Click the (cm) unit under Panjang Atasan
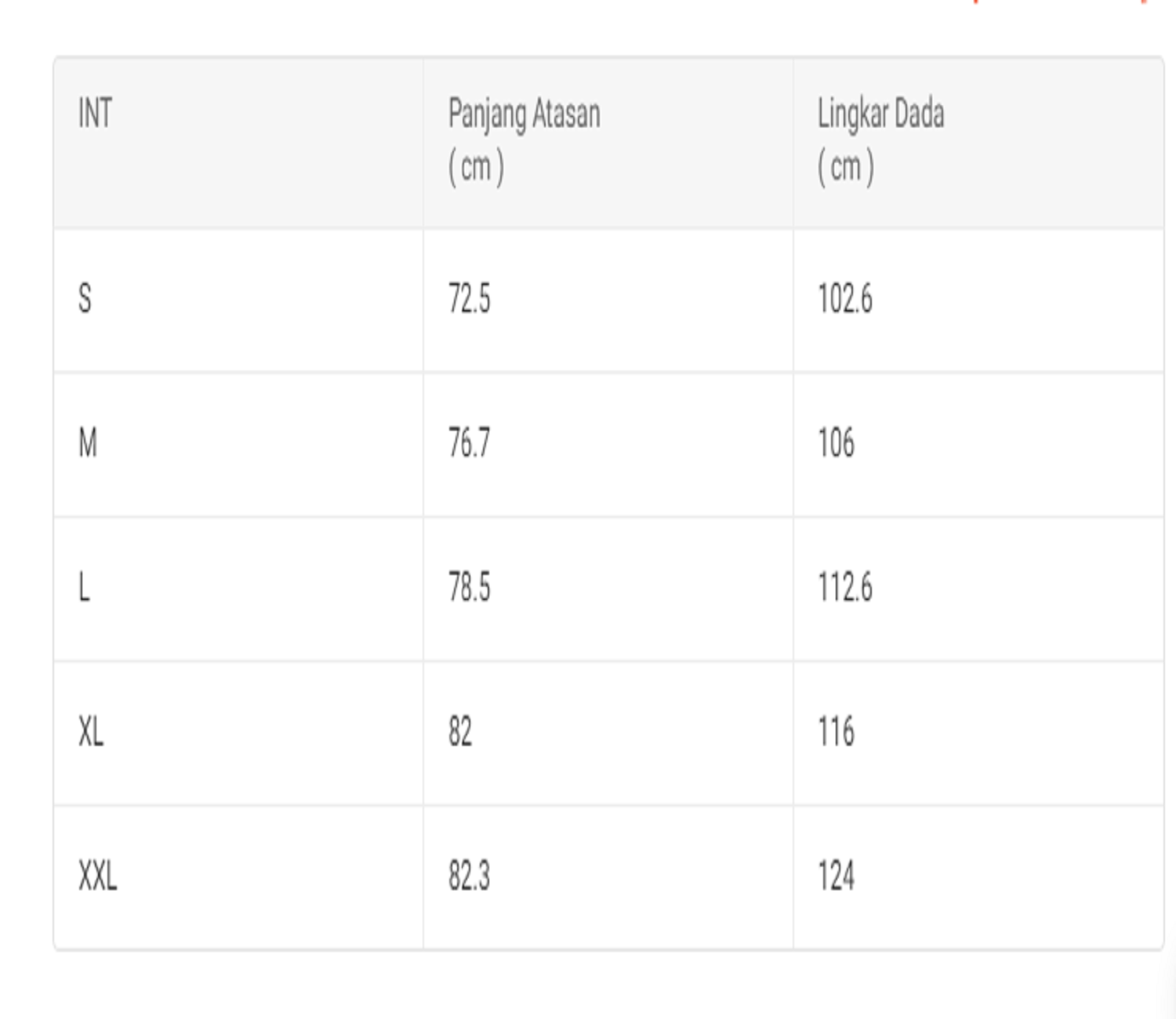The height and width of the screenshot is (1019, 1176). (x=476, y=167)
